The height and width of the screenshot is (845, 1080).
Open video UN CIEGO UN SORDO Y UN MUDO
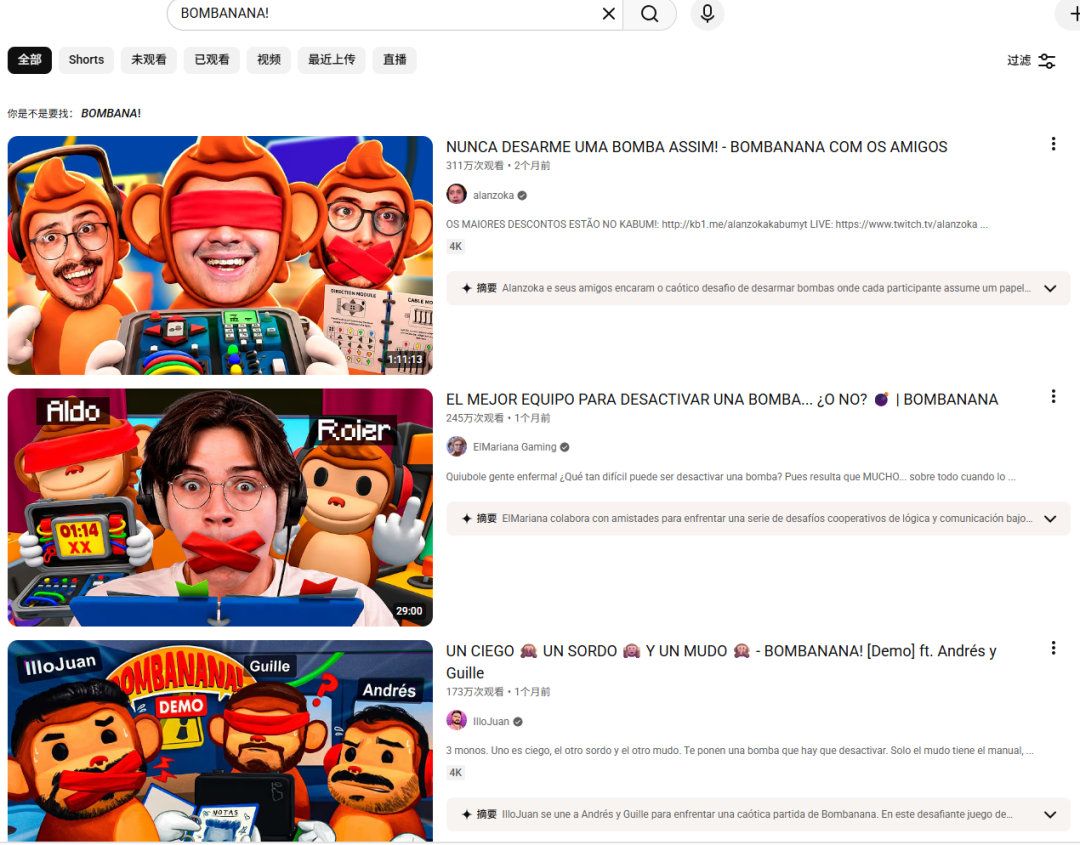coord(721,662)
